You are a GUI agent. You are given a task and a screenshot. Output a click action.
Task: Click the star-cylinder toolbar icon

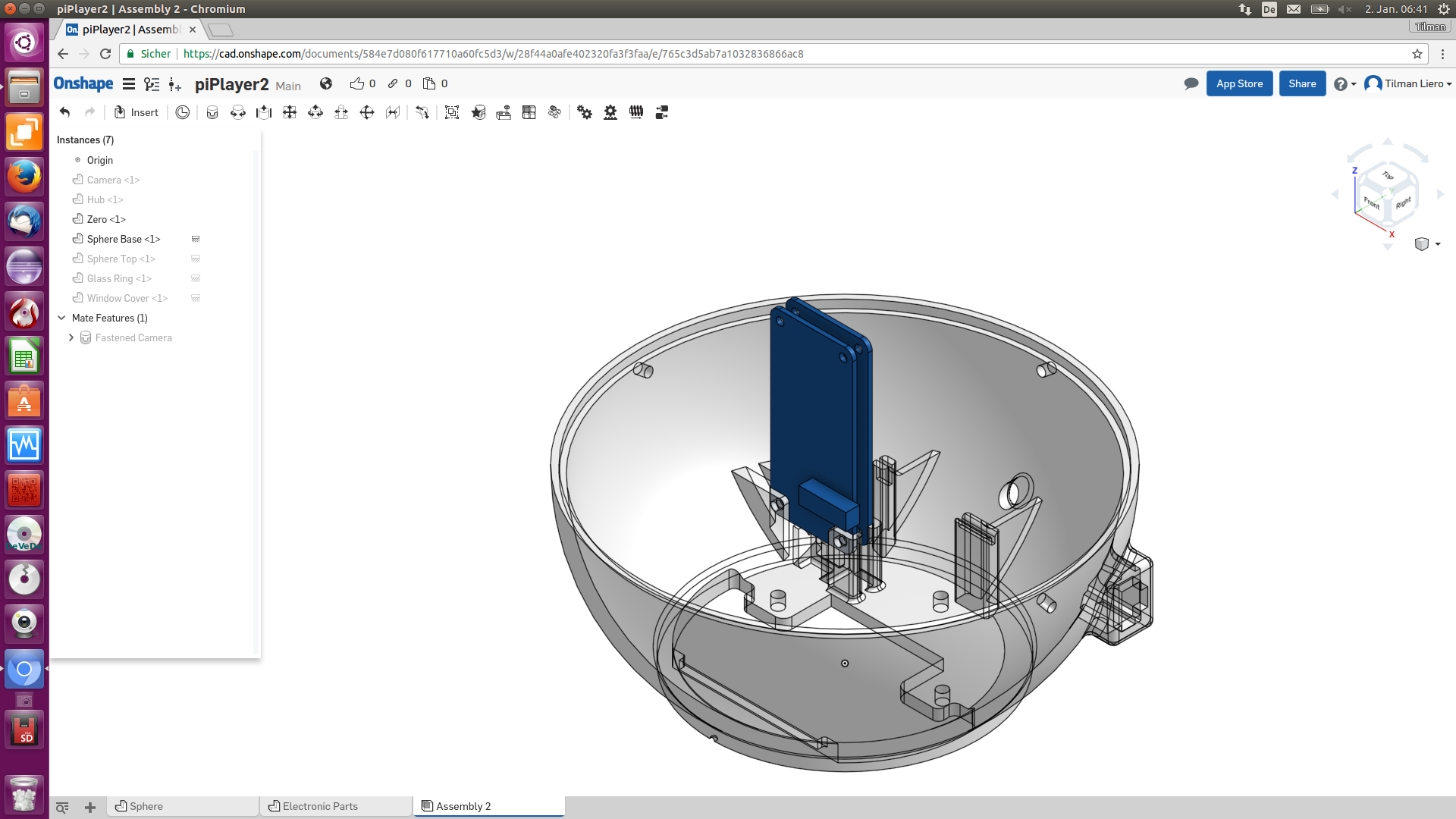(x=478, y=112)
